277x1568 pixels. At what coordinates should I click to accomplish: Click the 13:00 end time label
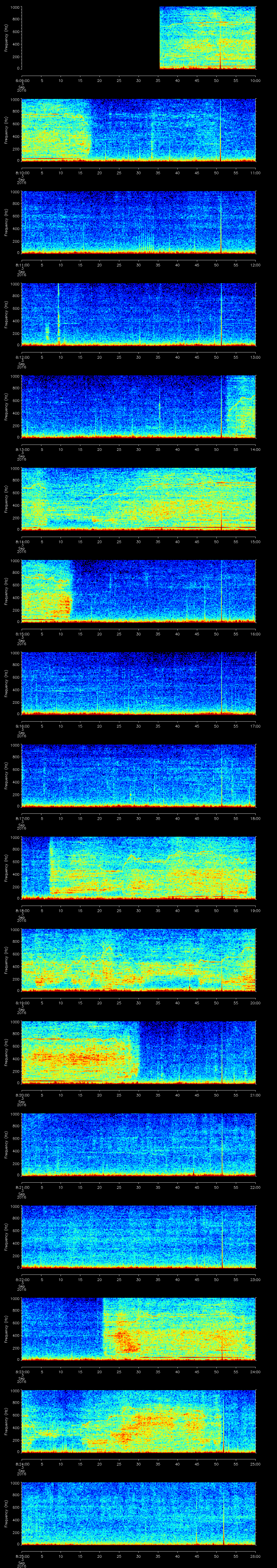256,357
